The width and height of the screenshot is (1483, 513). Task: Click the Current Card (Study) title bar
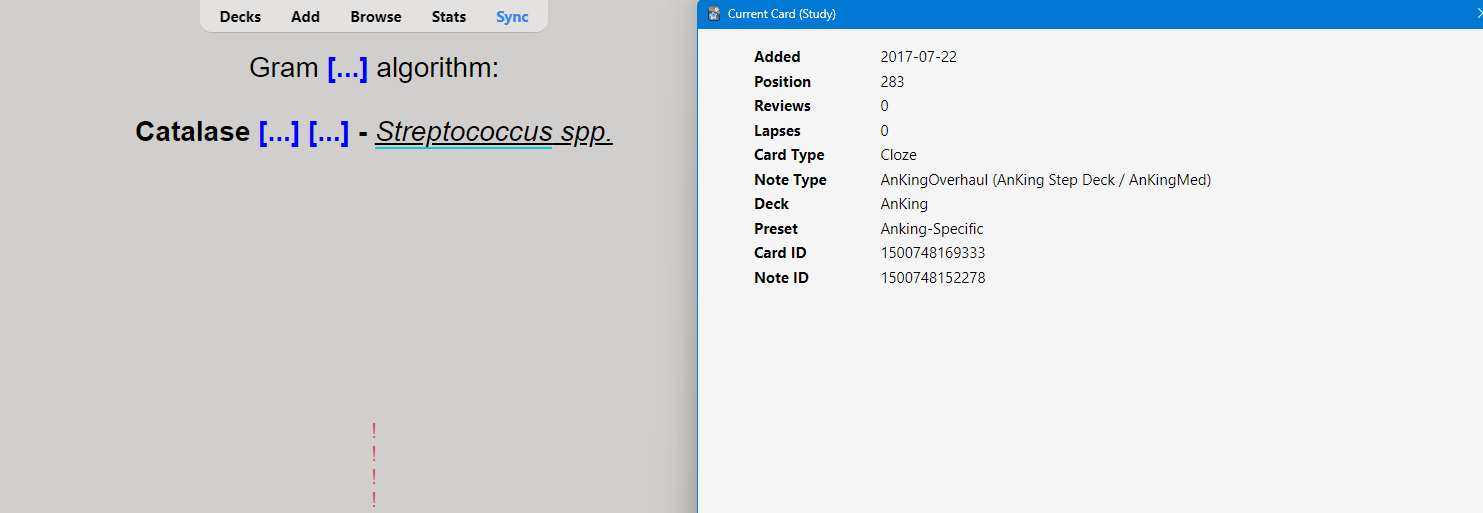coord(1000,14)
